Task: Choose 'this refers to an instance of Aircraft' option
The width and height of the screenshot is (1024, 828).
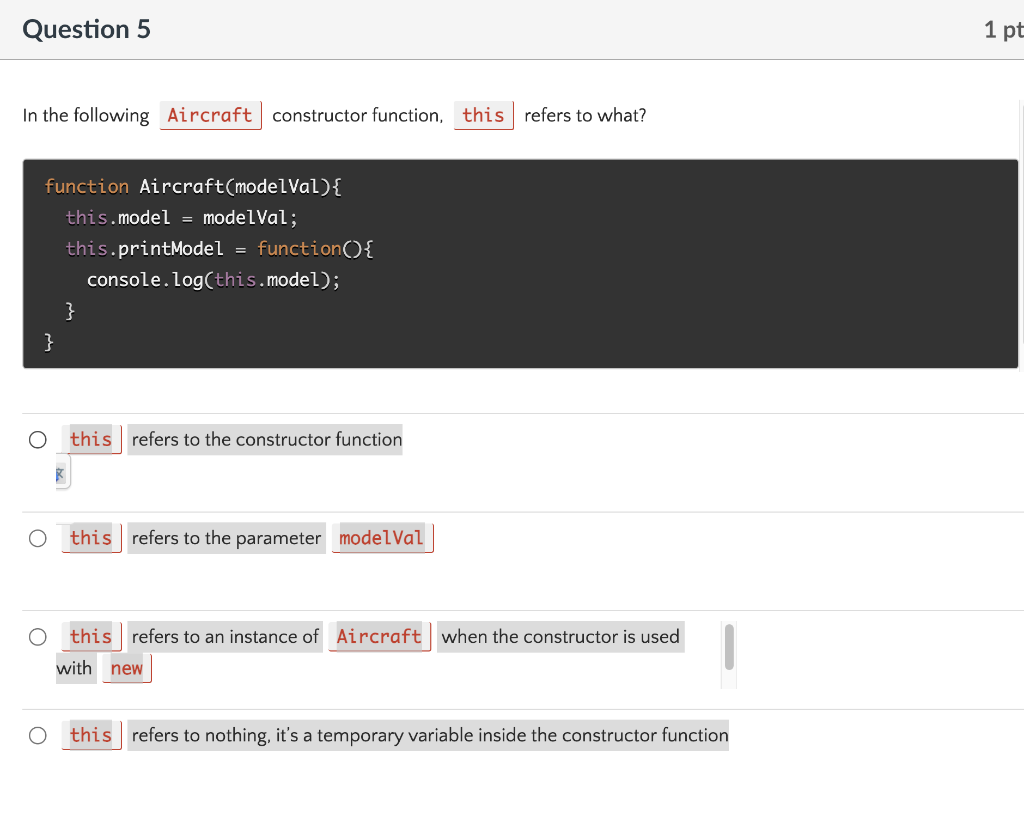Action: [x=37, y=637]
